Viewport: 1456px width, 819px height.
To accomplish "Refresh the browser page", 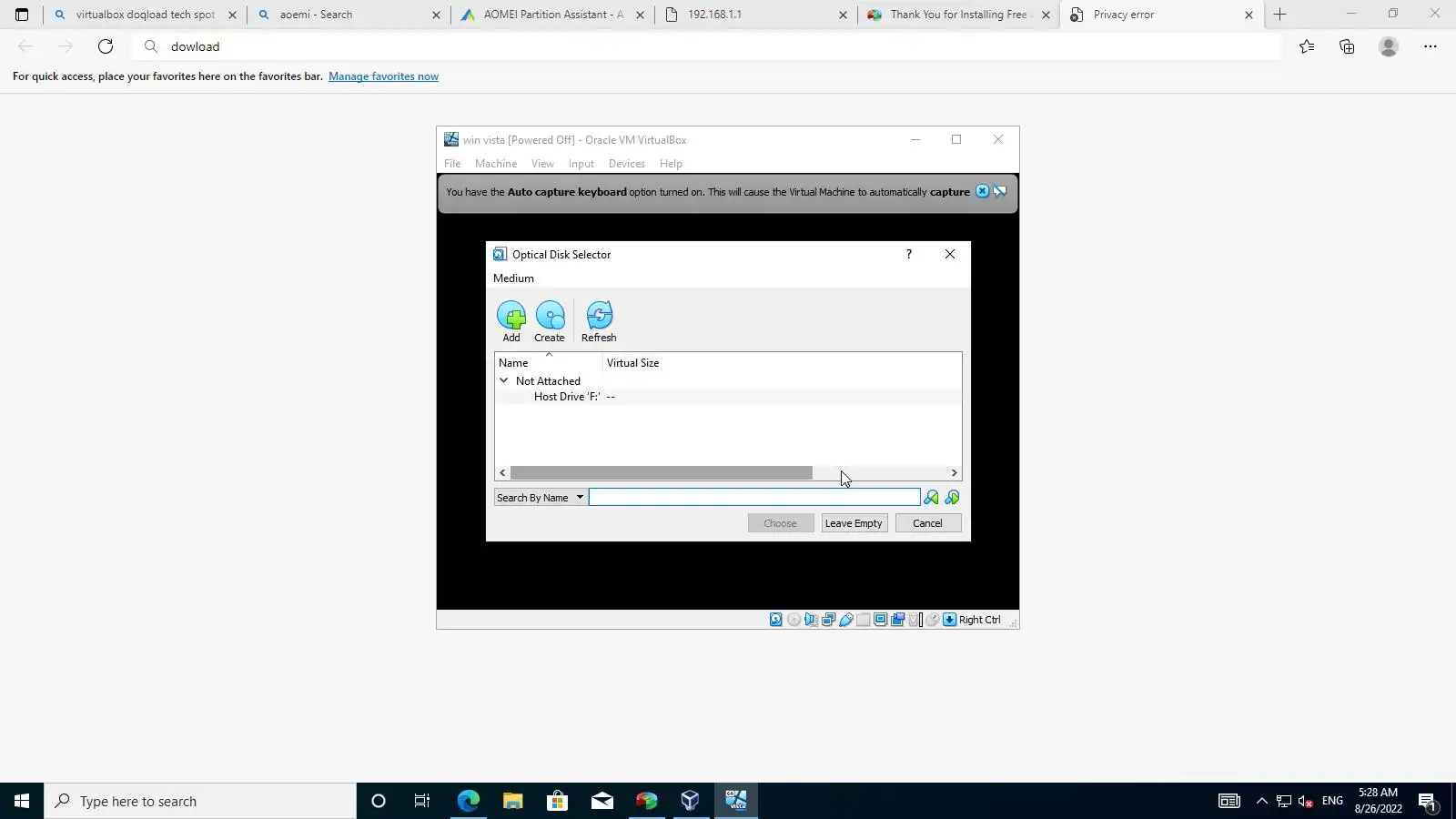I will pyautogui.click(x=106, y=46).
